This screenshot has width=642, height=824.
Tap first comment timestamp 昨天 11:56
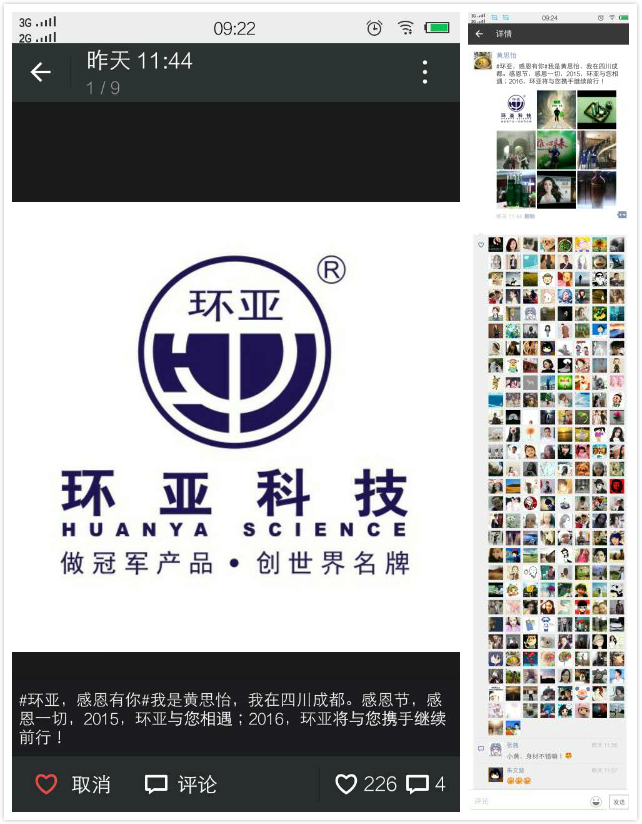pos(605,745)
